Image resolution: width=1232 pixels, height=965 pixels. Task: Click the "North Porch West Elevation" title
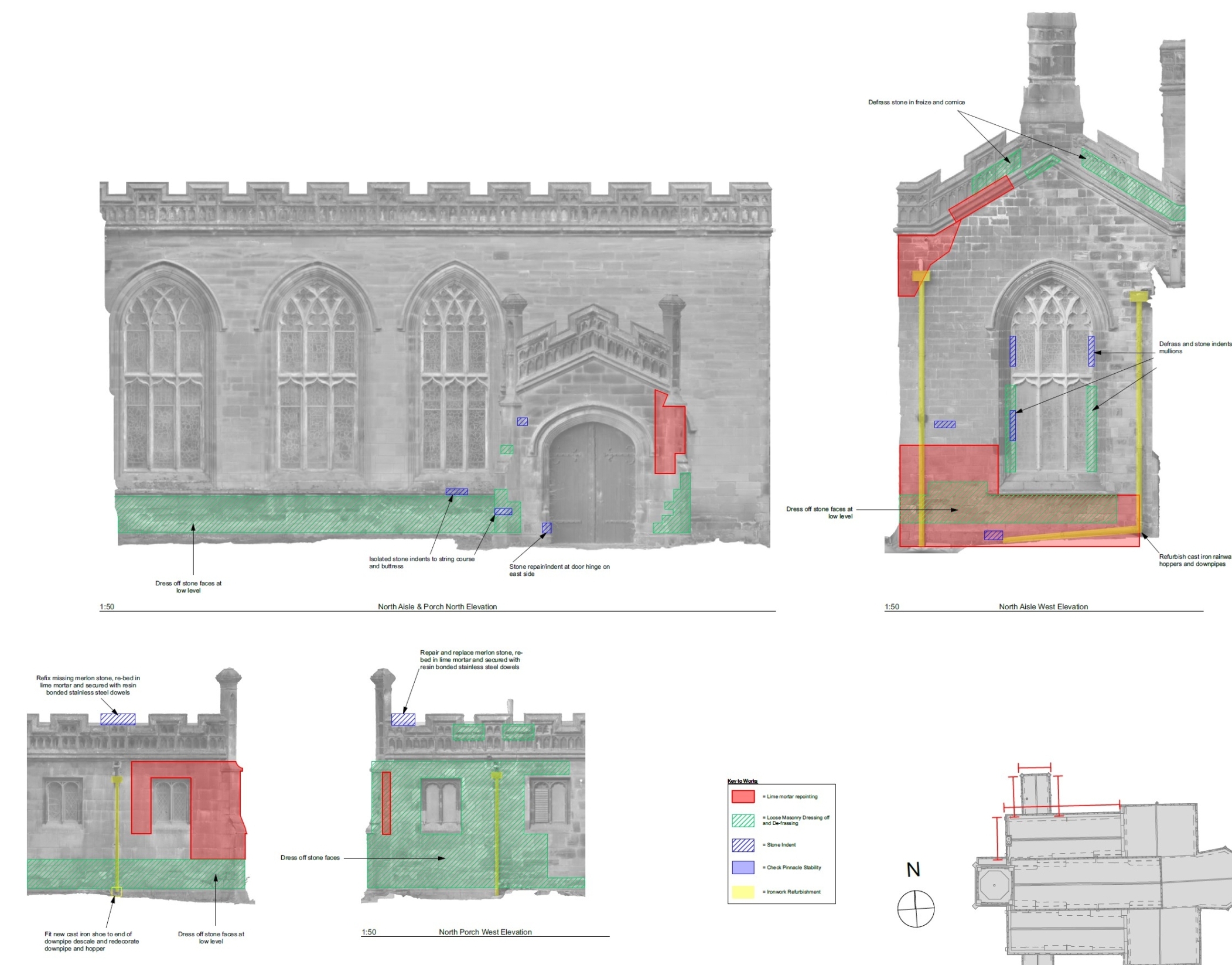(485, 932)
